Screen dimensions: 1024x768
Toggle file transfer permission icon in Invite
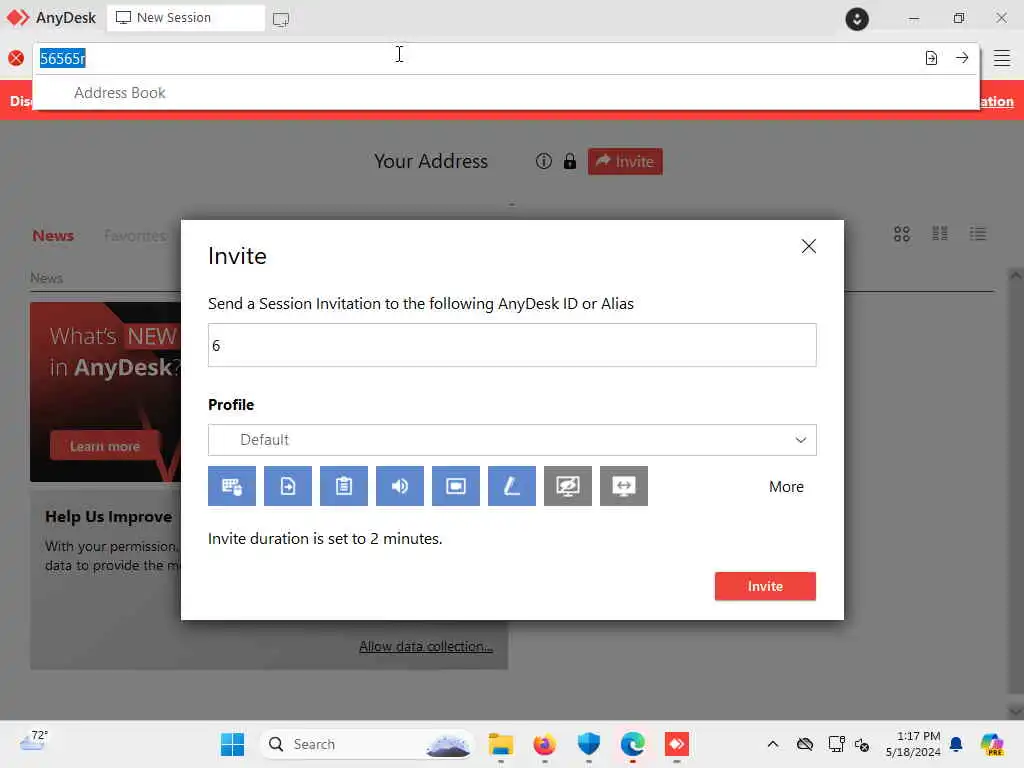pos(288,486)
